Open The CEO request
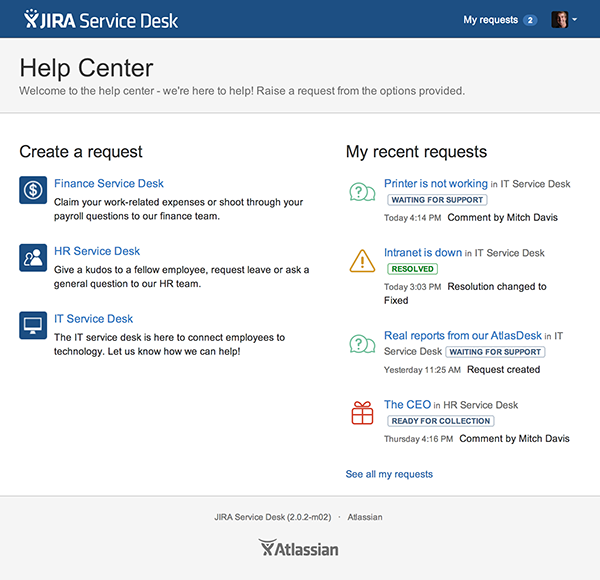The height and width of the screenshot is (580, 600). pos(407,405)
